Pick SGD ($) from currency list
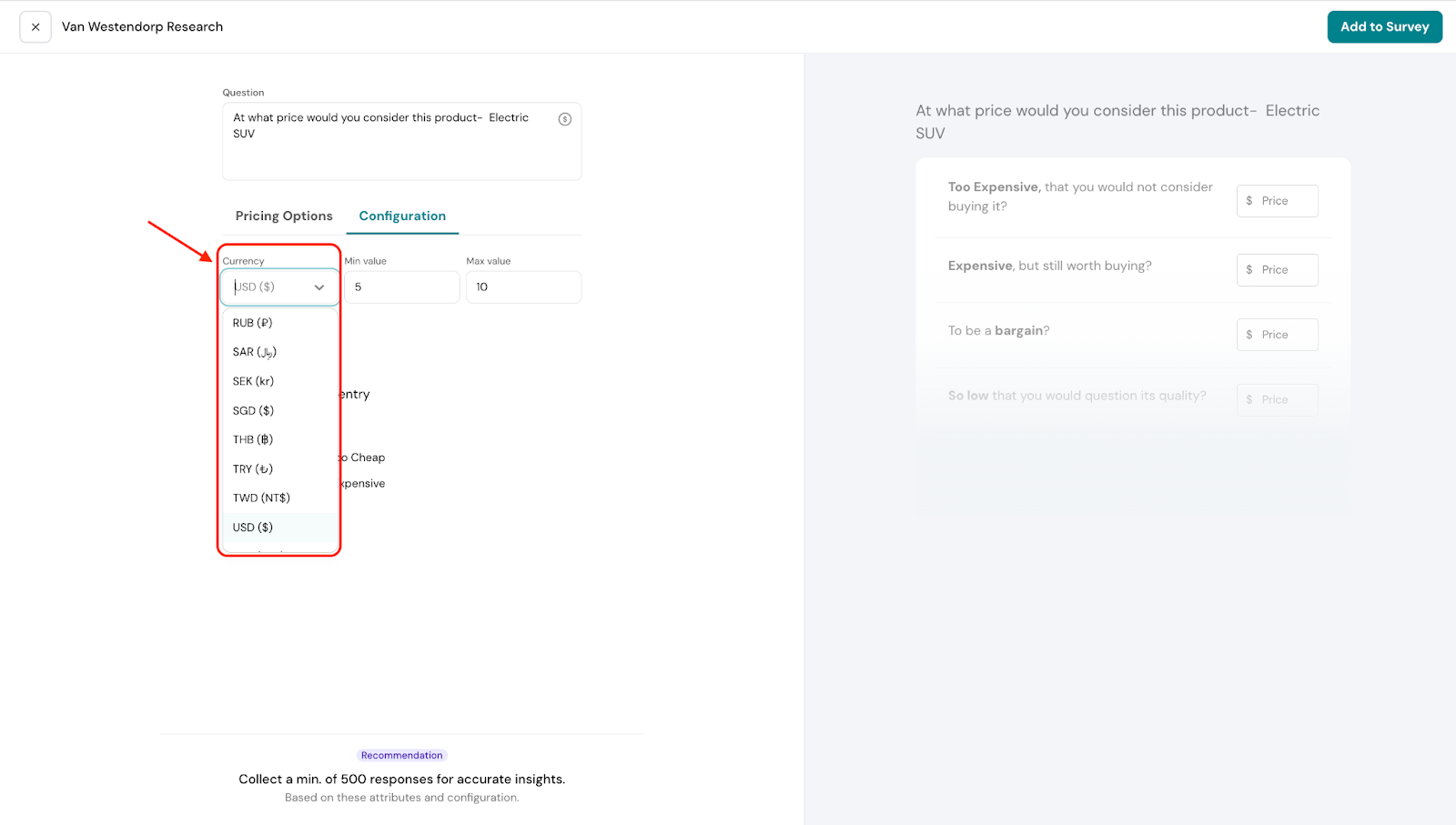Screen dimensions: 1456x825 click(253, 411)
